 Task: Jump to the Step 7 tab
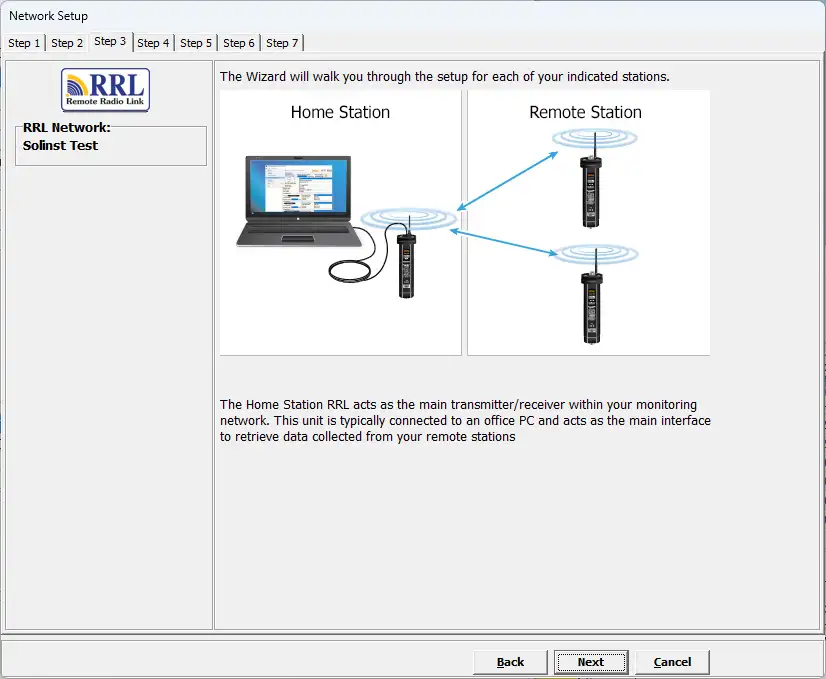pyautogui.click(x=282, y=43)
